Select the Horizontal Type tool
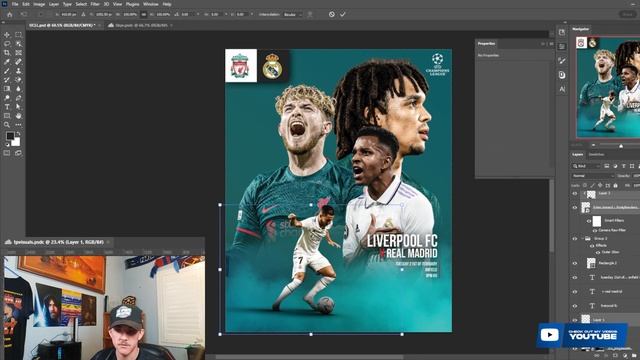The height and width of the screenshot is (360, 640). pyautogui.click(x=7, y=107)
